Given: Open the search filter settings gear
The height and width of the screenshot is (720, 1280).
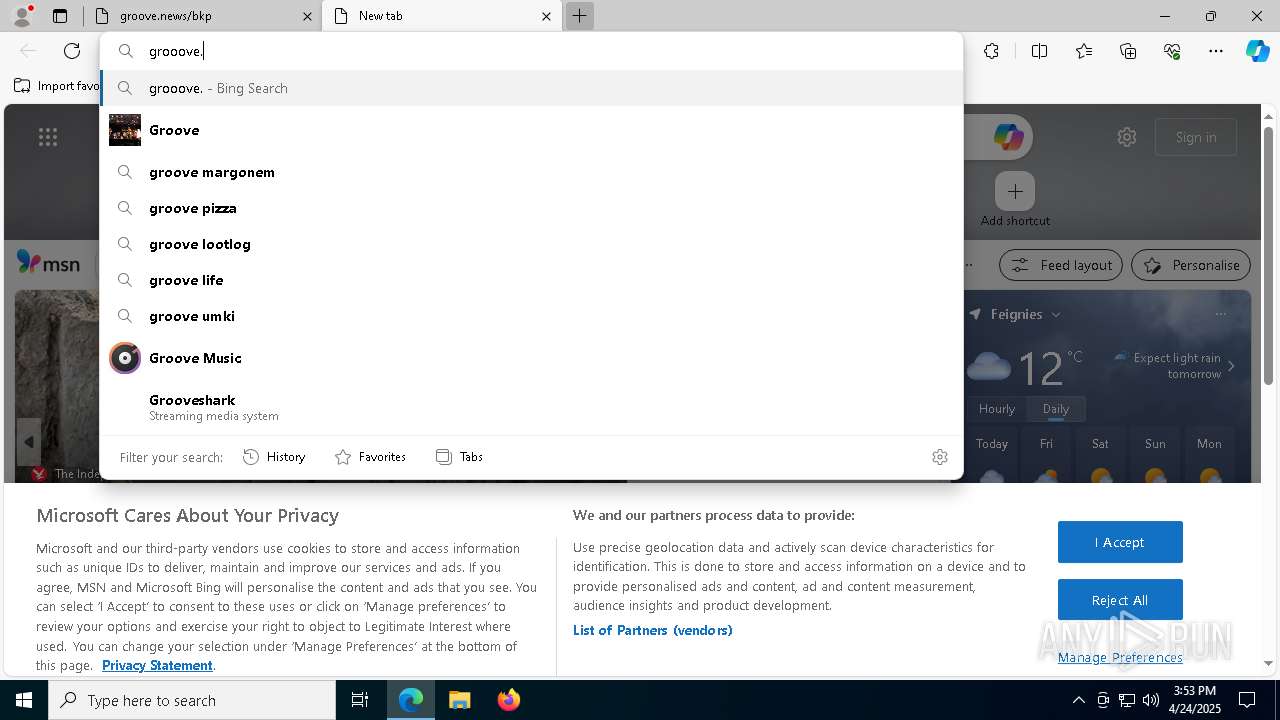Looking at the screenshot, I should (x=939, y=457).
